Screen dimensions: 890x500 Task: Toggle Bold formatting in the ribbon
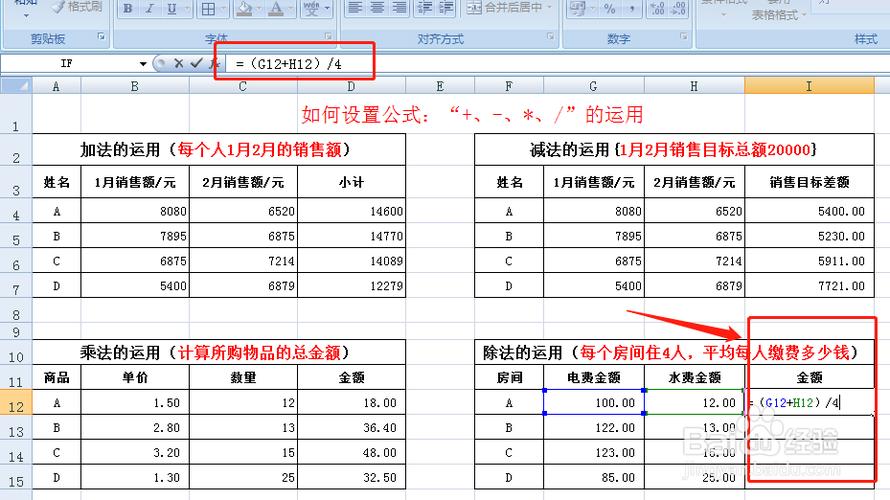tap(128, 8)
